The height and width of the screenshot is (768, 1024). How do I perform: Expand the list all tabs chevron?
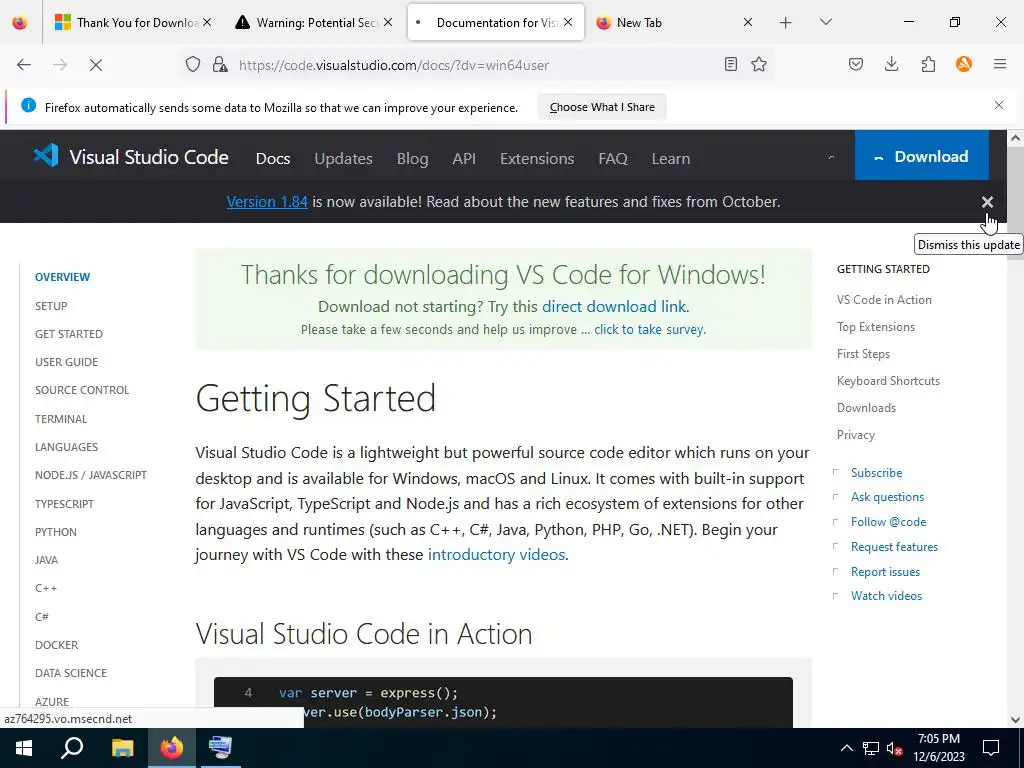[x=825, y=22]
